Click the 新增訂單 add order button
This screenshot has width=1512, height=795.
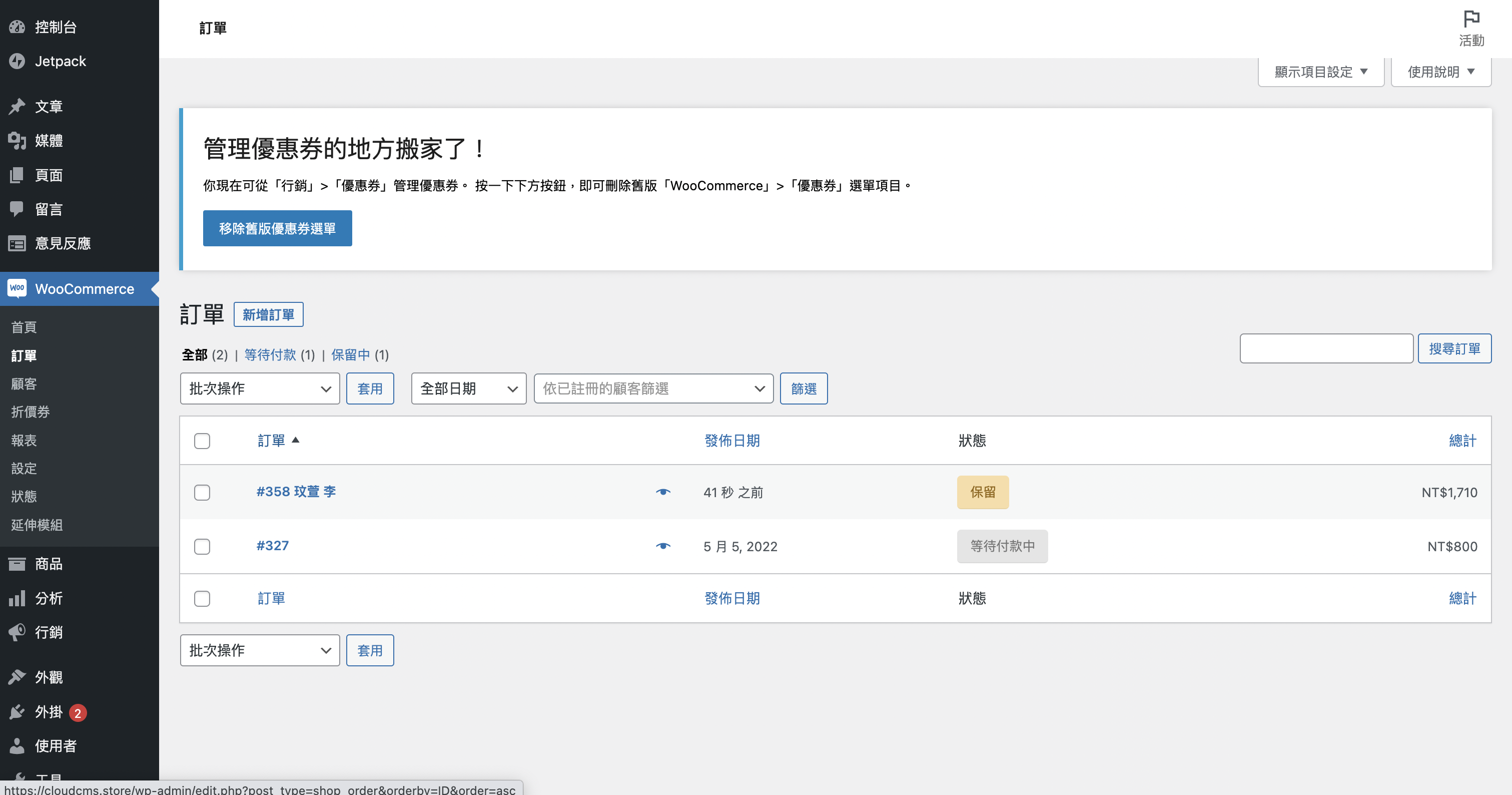coord(268,315)
